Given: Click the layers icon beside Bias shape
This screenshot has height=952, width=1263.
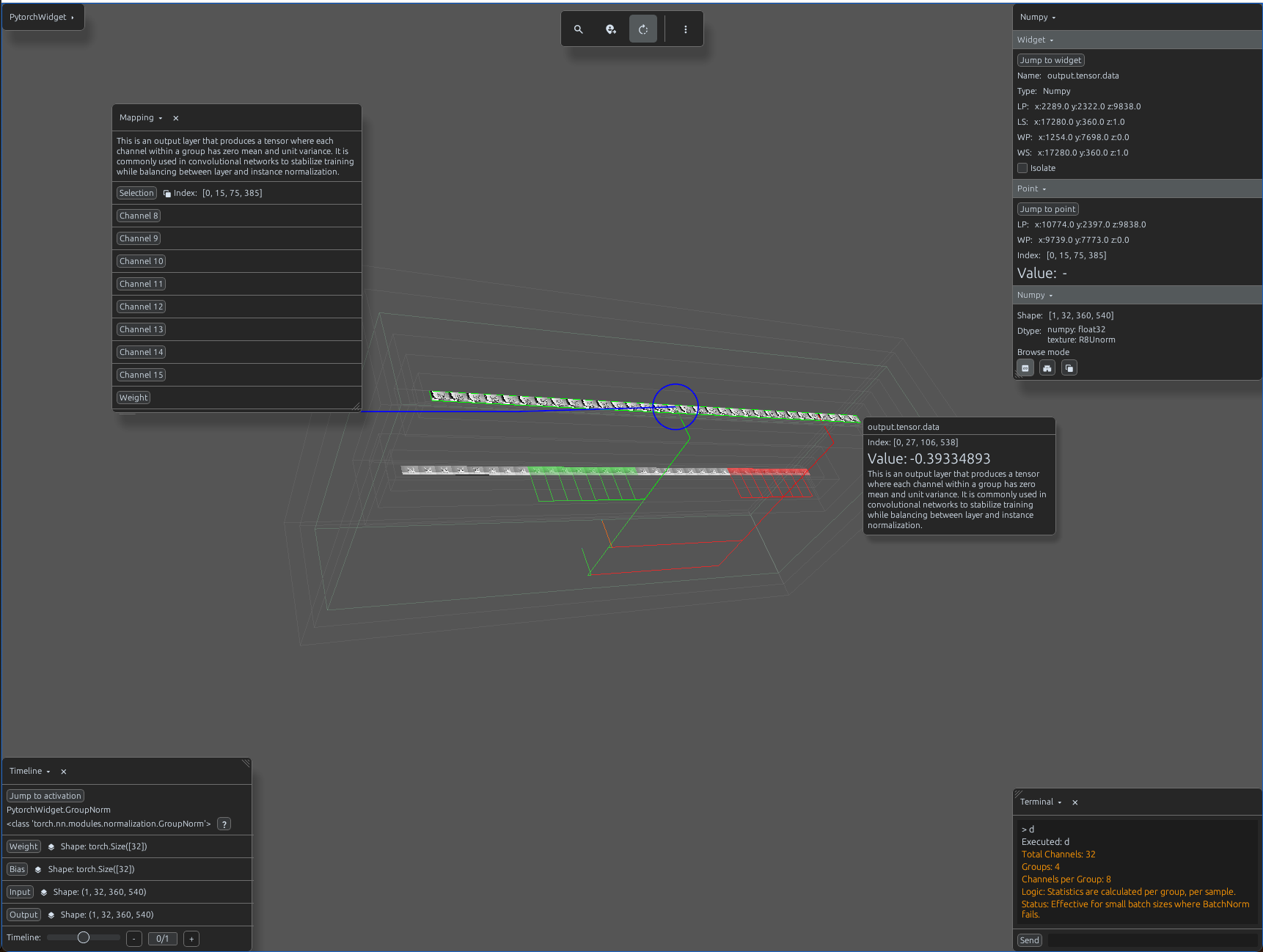Looking at the screenshot, I should coord(38,870).
